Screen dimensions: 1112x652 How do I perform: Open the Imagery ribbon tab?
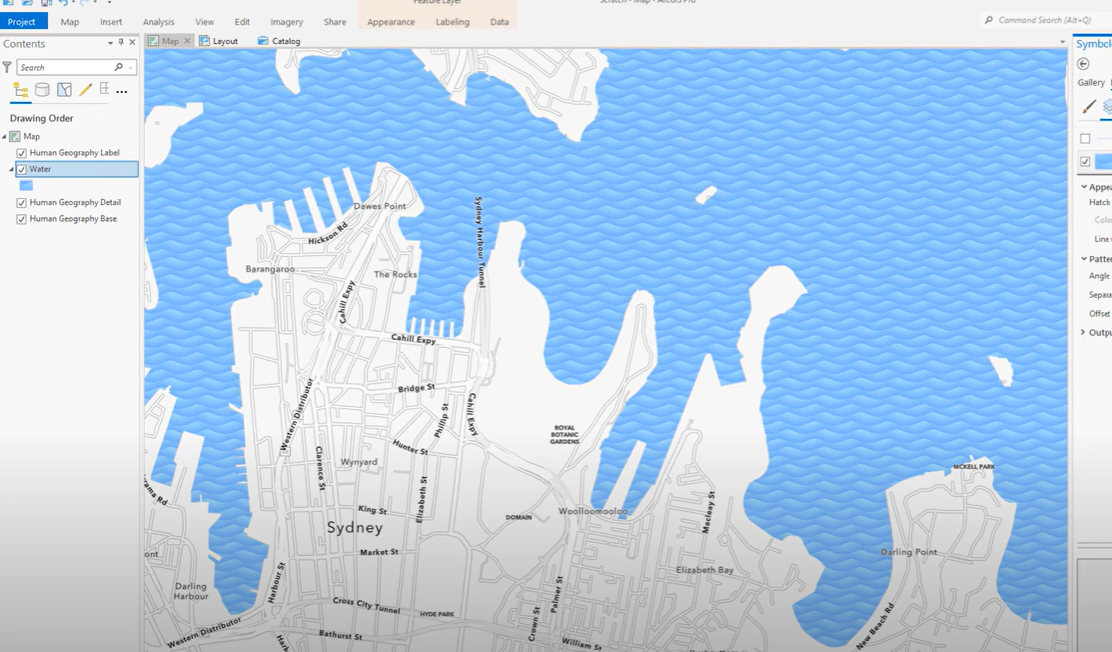(288, 21)
